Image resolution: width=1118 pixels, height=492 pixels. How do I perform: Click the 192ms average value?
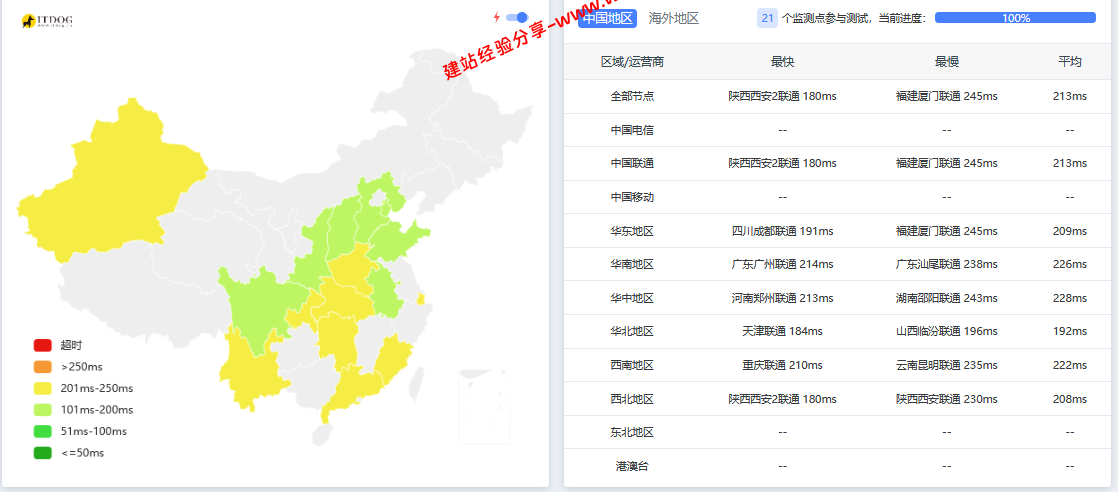[x=1070, y=332]
